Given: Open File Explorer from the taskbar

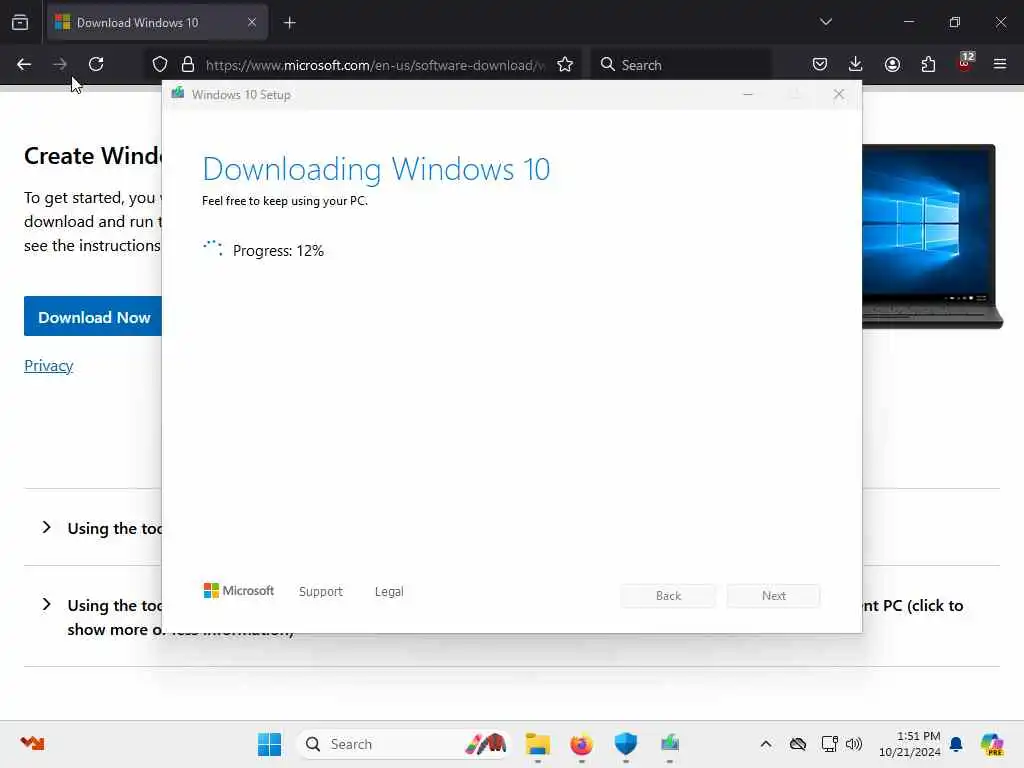Looking at the screenshot, I should point(537,744).
